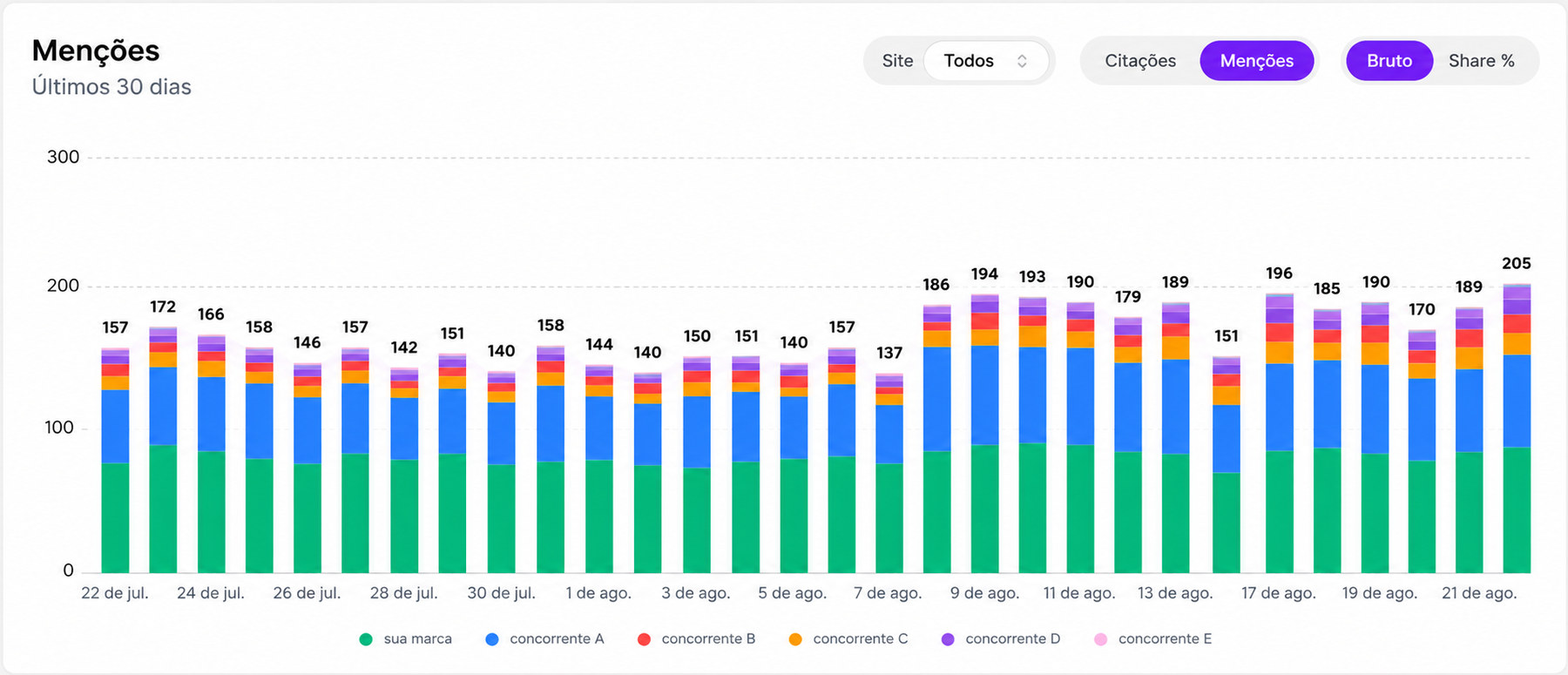This screenshot has height=675, width=1568.
Task: Click the 21 de ago. axis label
Action: click(1479, 593)
